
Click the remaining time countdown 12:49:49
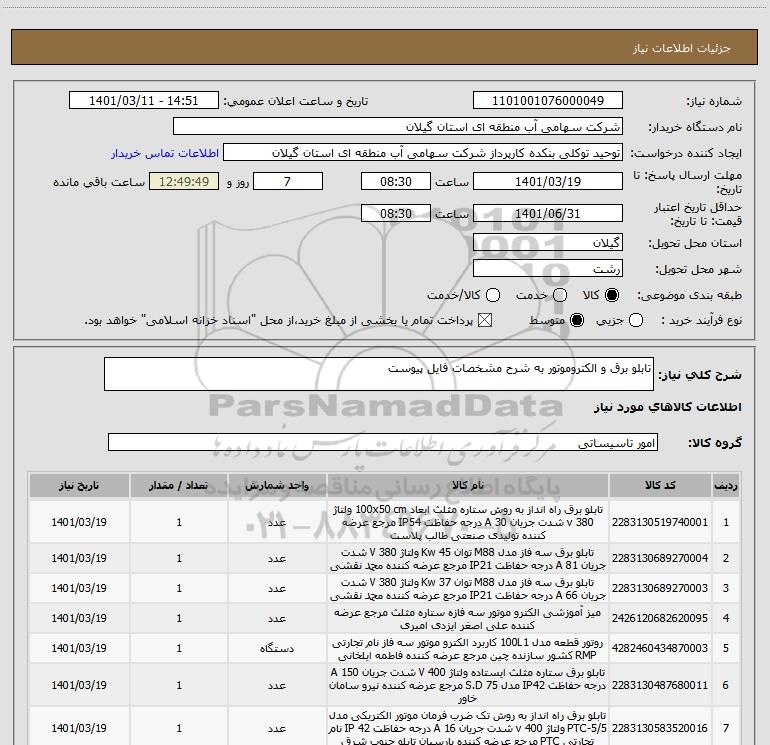[184, 182]
